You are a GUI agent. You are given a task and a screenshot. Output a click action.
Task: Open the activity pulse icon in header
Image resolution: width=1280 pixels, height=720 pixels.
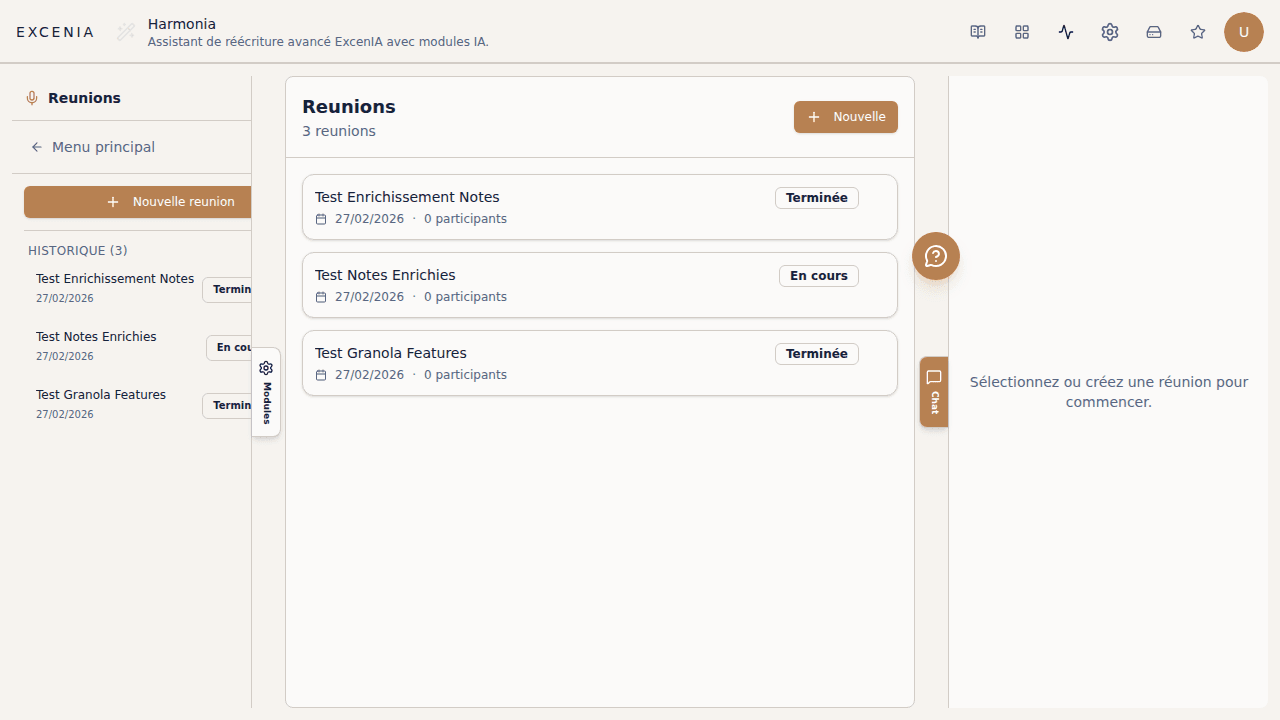1066,32
